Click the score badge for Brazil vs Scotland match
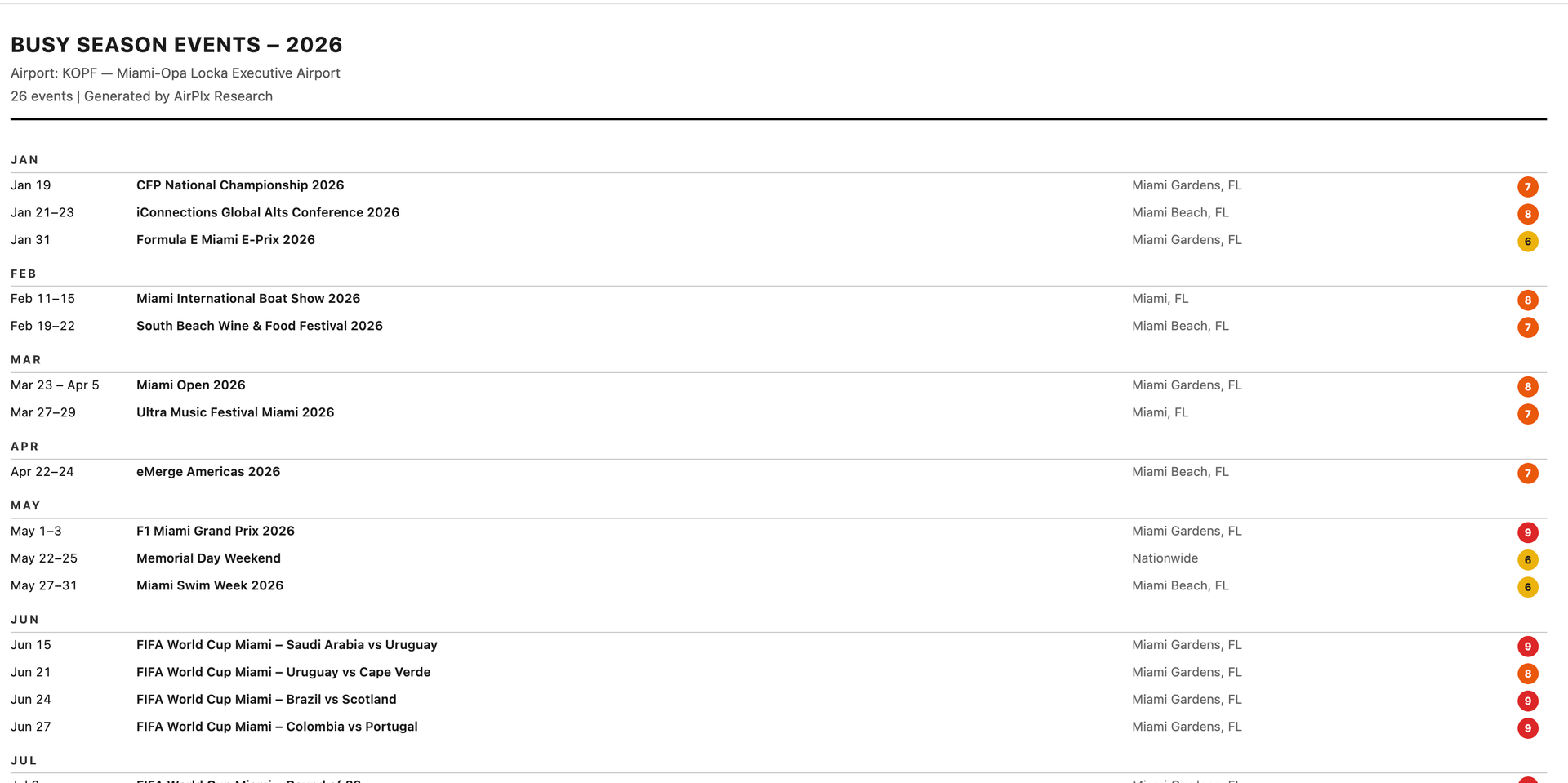 click(1527, 701)
